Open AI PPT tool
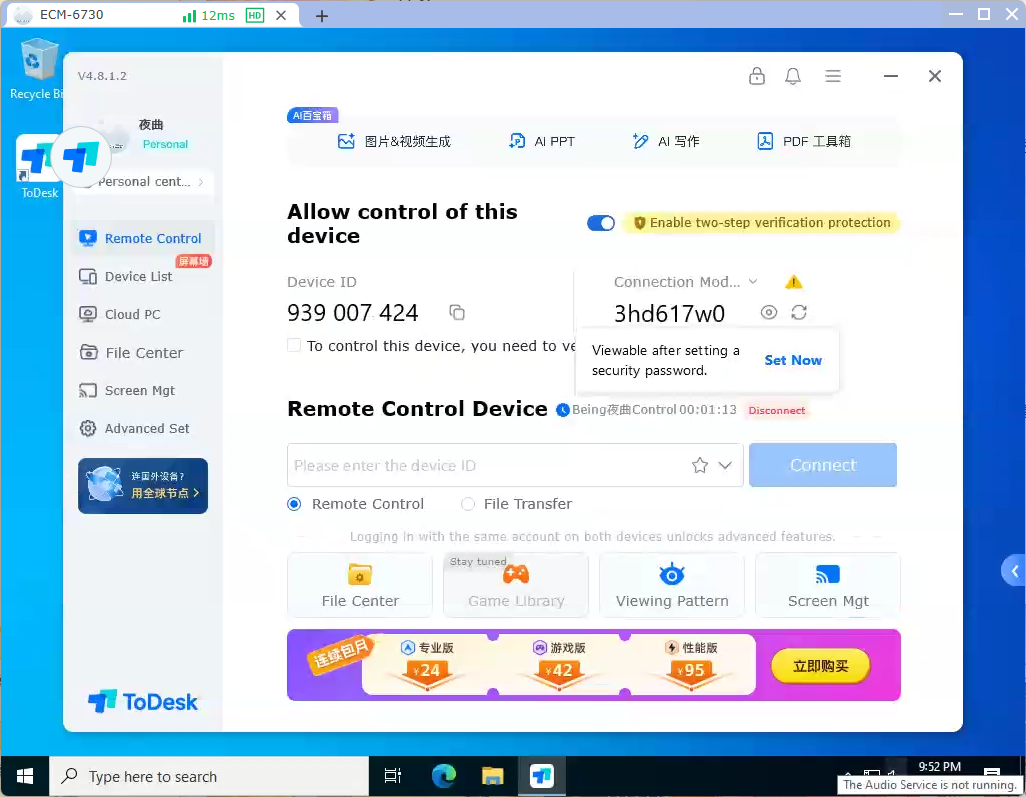Image resolution: width=1026 pixels, height=797 pixels. (542, 141)
